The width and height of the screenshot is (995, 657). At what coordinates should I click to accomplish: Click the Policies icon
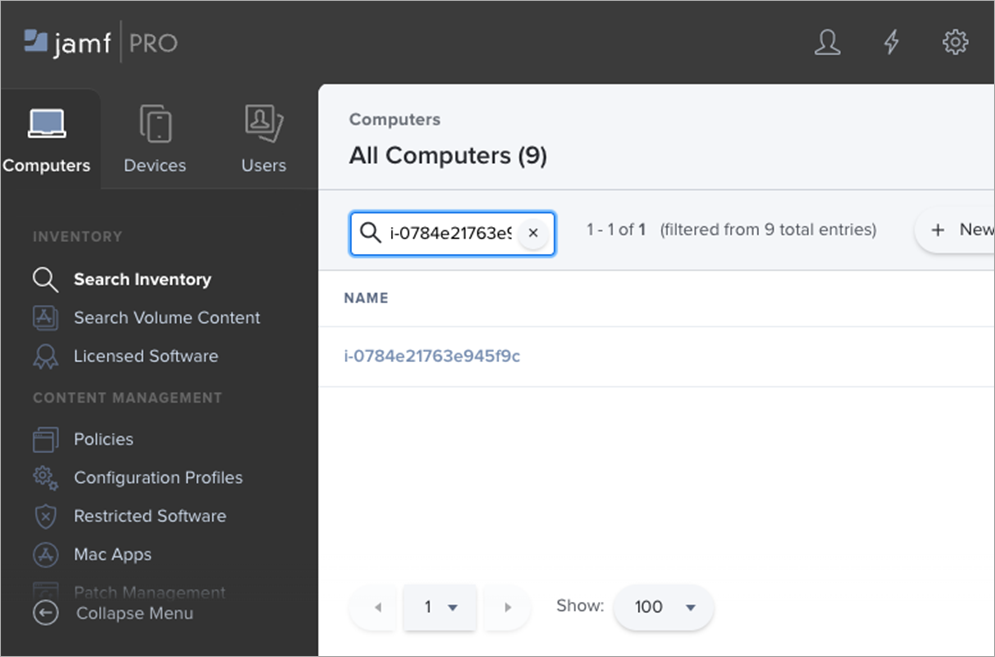click(46, 439)
